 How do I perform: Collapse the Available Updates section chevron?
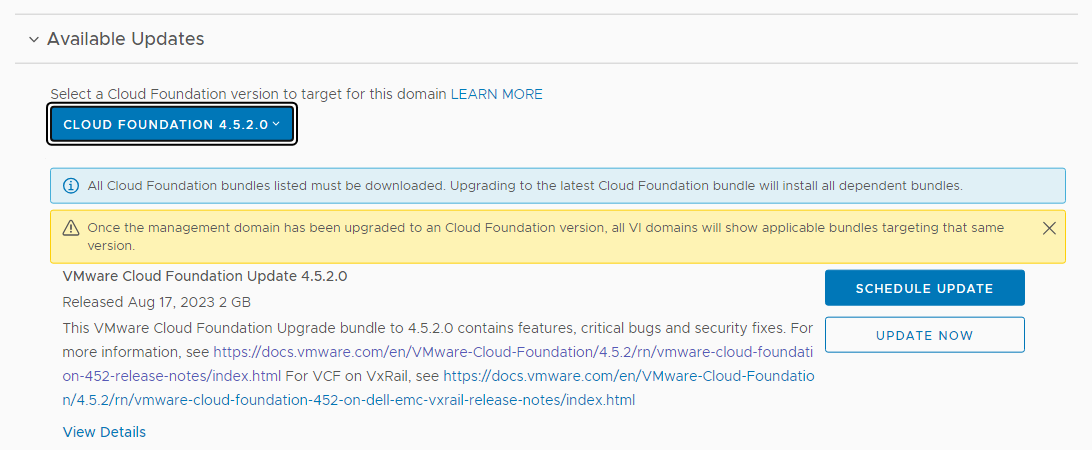[x=34, y=40]
